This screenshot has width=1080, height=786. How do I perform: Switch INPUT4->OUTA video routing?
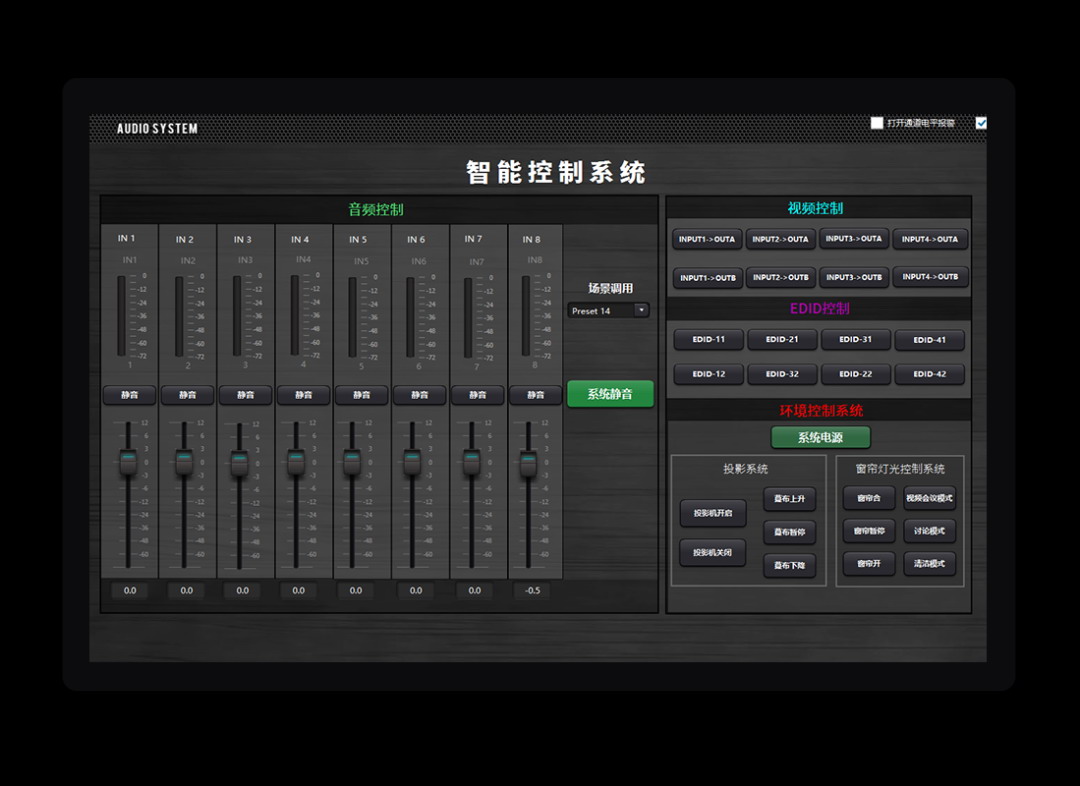pos(930,239)
